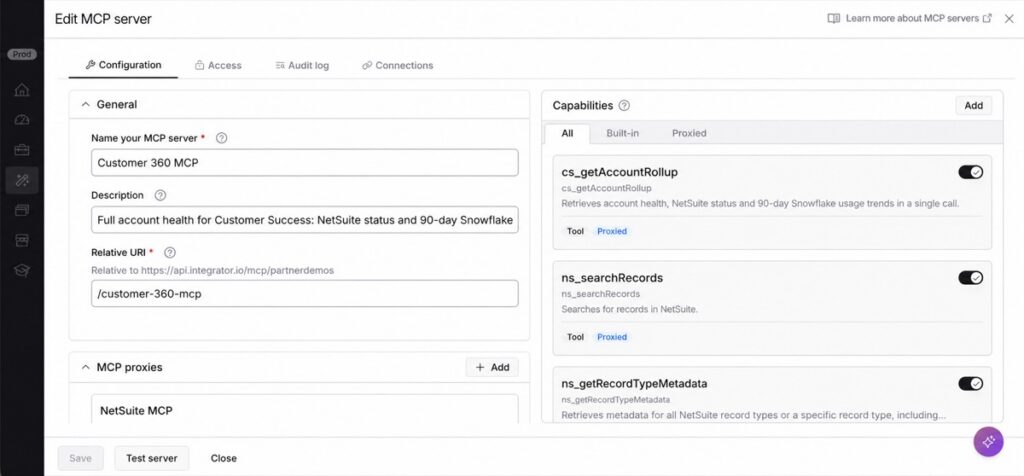This screenshot has width=1024, height=476.
Task: Open Home icon in left sidebar
Action: [22, 90]
